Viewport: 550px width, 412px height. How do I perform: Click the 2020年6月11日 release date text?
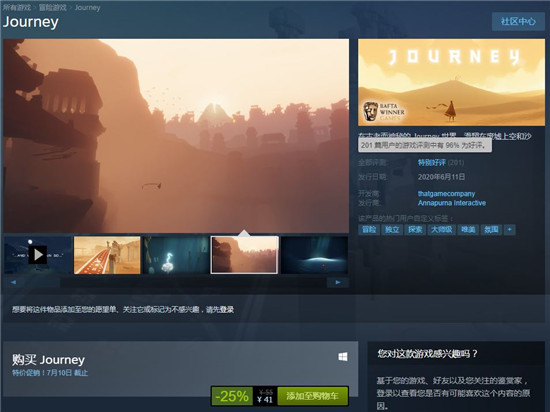(441, 177)
